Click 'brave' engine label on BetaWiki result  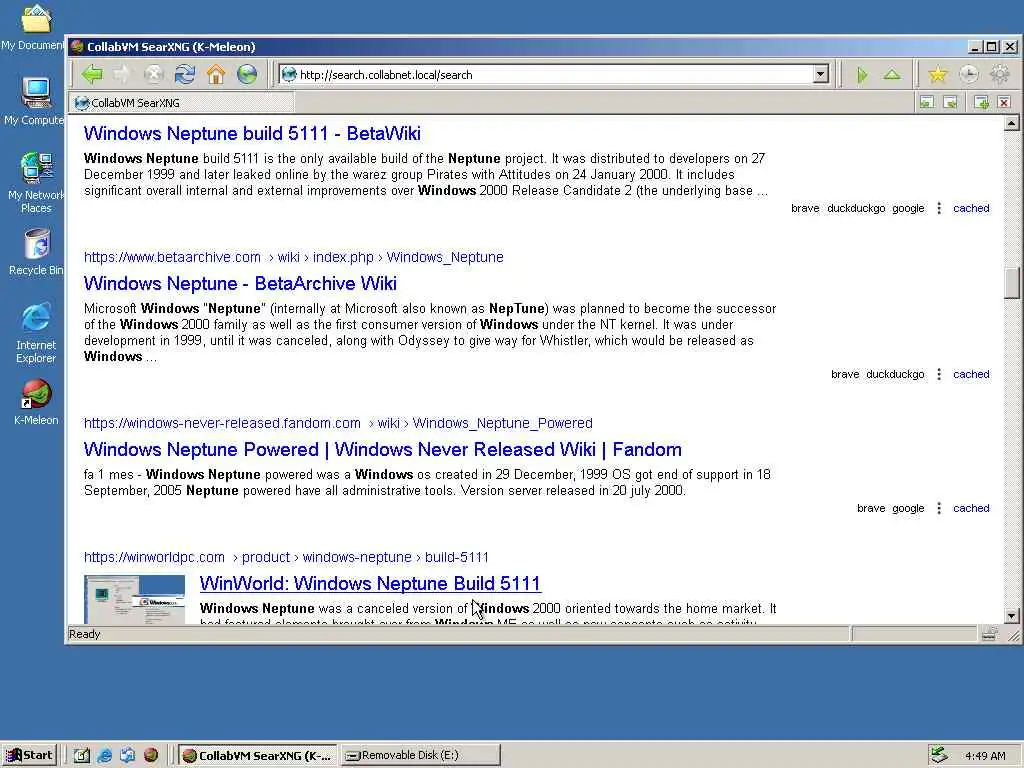coord(805,208)
